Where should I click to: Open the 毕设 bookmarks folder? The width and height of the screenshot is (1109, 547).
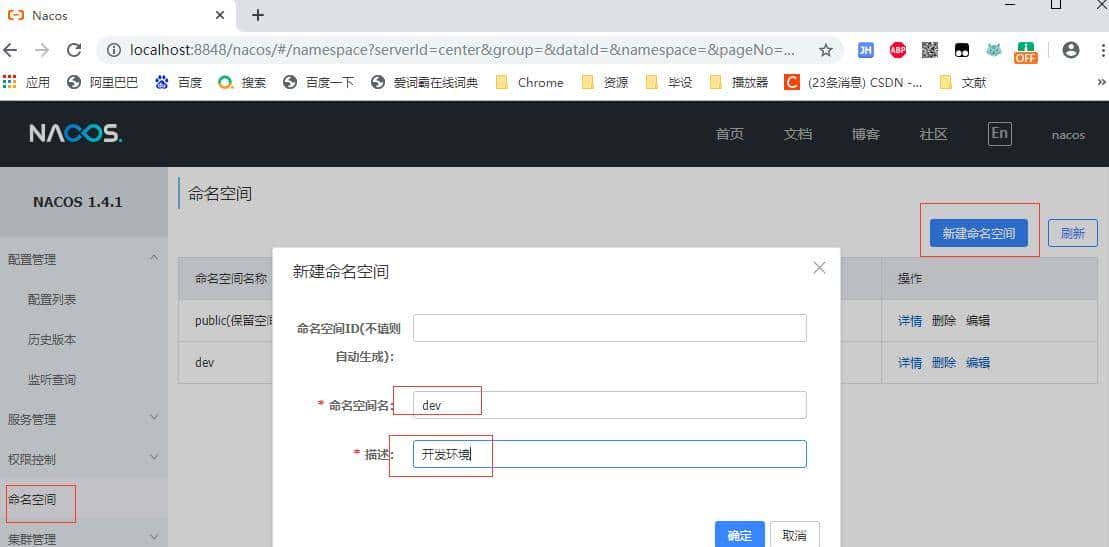click(669, 83)
